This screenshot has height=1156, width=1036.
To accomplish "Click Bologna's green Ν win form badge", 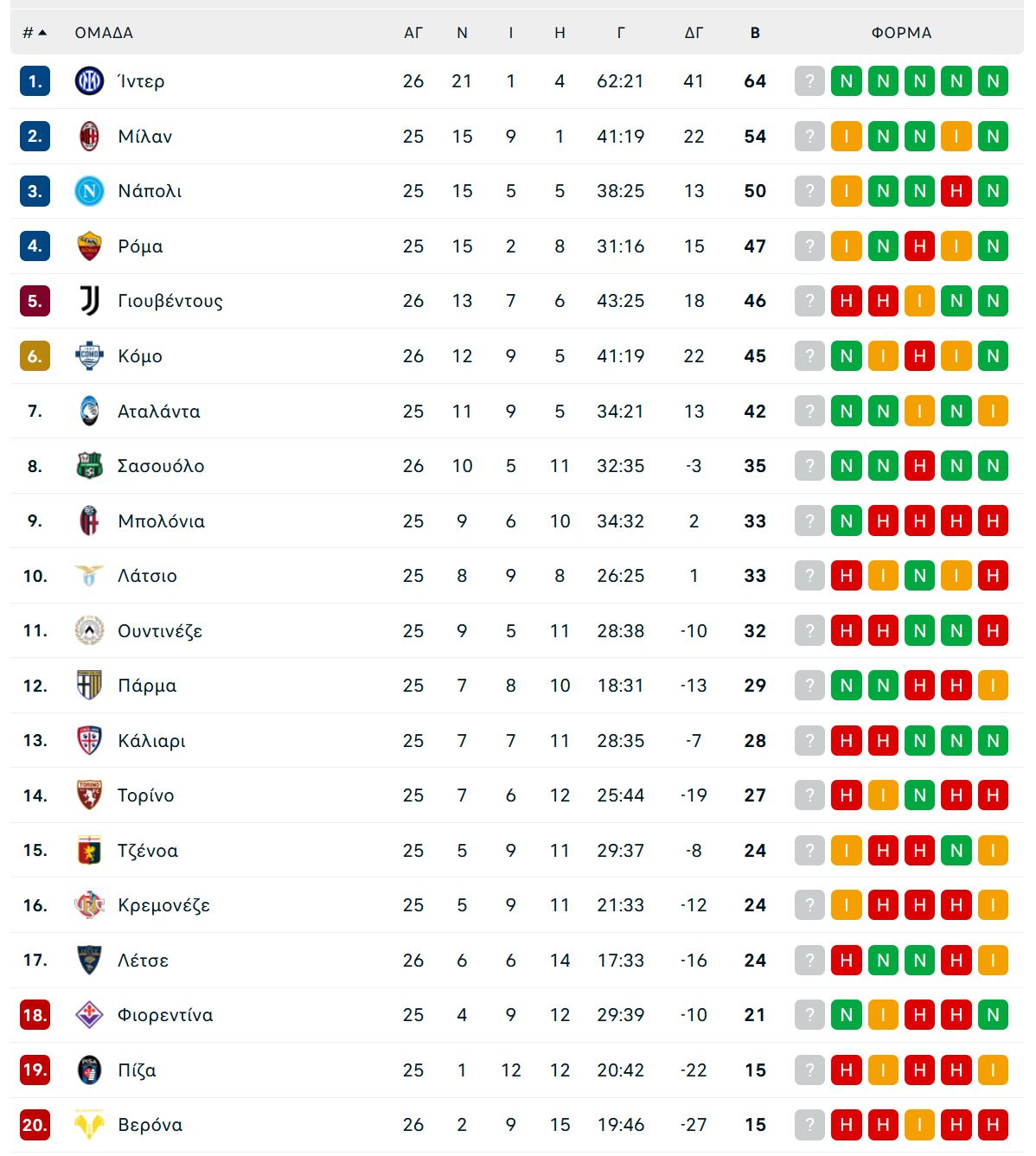I will (x=846, y=521).
